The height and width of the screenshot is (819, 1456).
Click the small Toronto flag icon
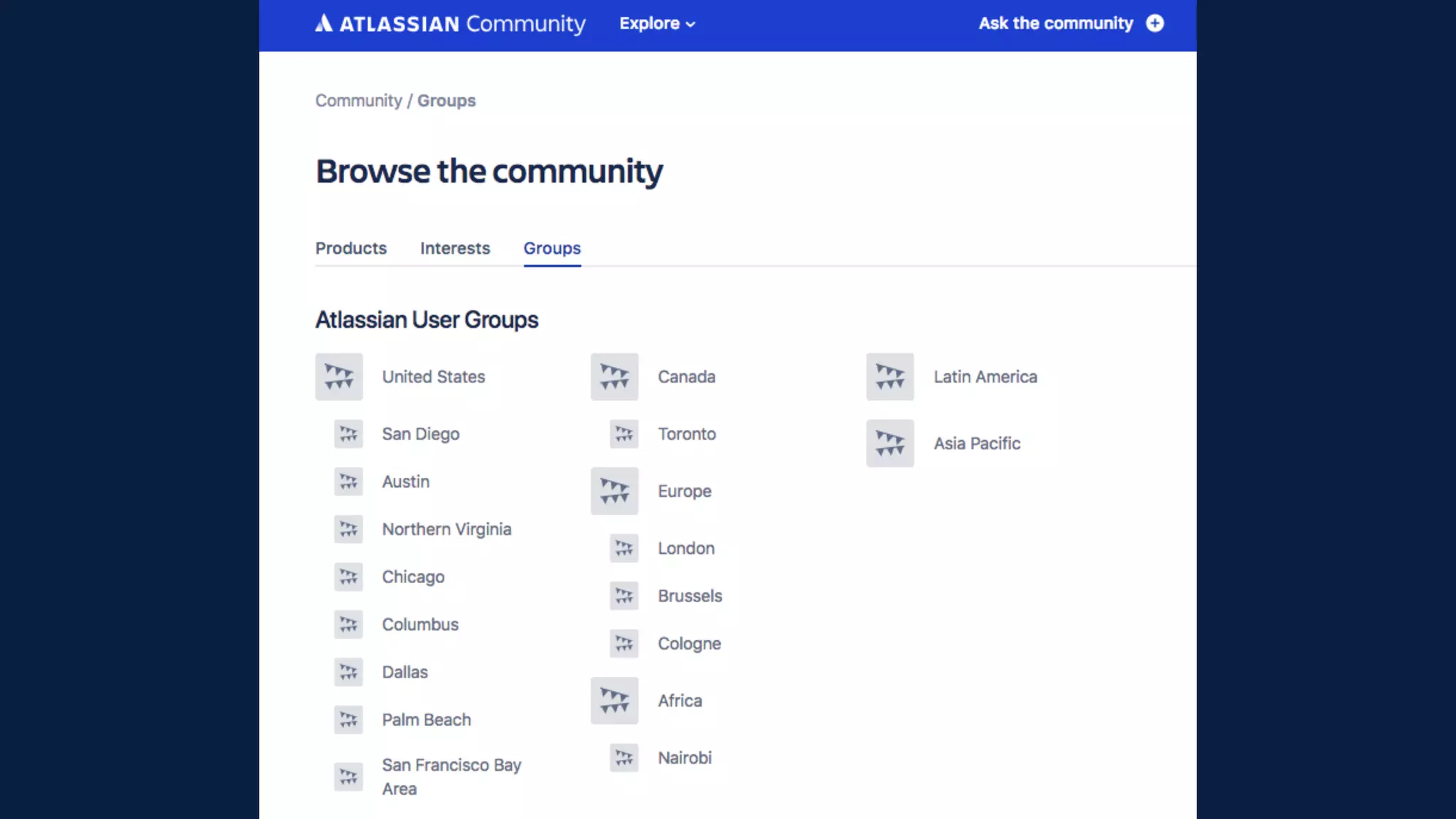(x=623, y=434)
